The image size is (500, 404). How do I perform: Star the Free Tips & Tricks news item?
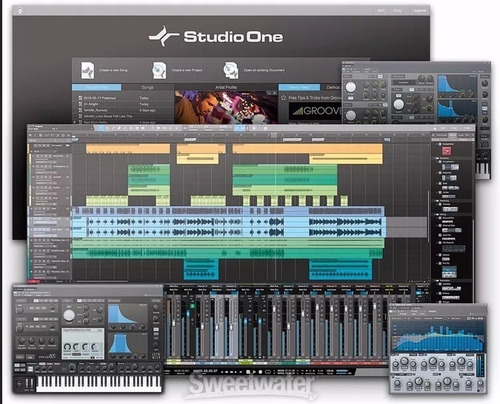click(x=283, y=98)
